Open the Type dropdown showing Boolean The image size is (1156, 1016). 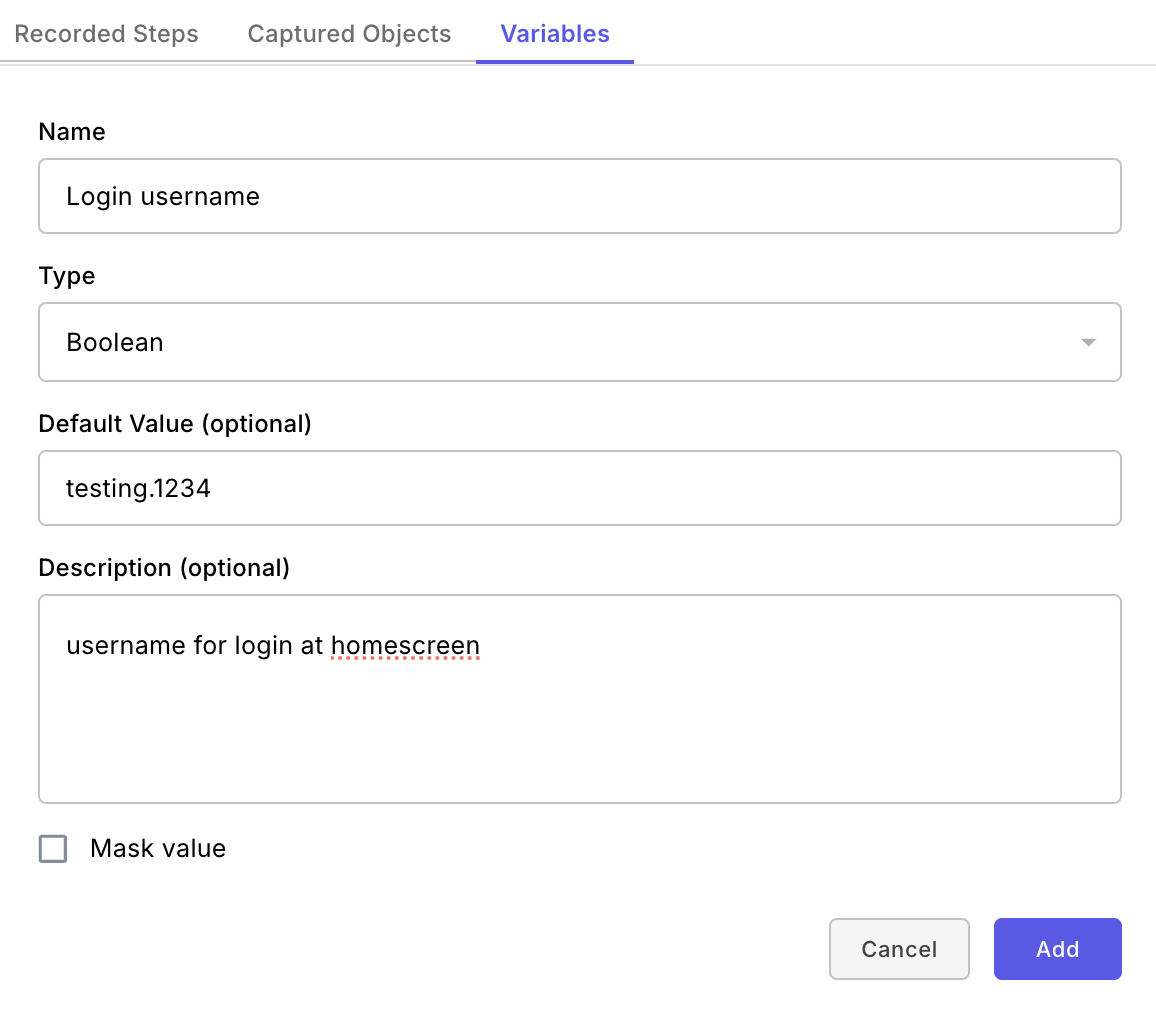(579, 342)
